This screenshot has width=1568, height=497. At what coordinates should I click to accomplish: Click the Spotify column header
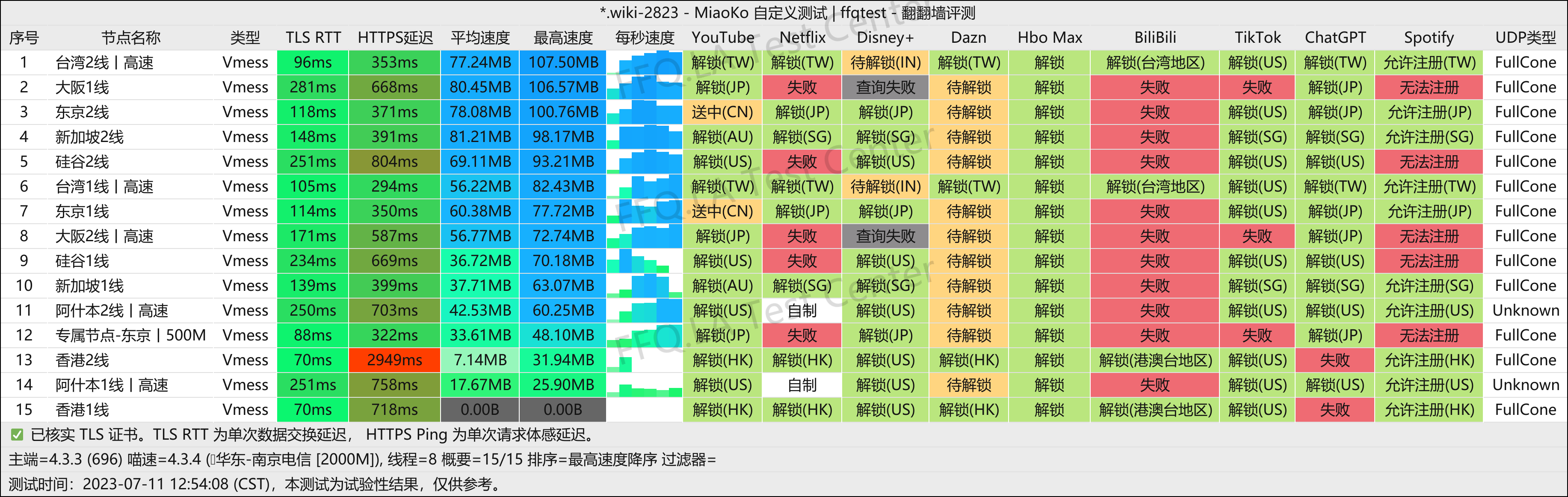pyautogui.click(x=1429, y=38)
